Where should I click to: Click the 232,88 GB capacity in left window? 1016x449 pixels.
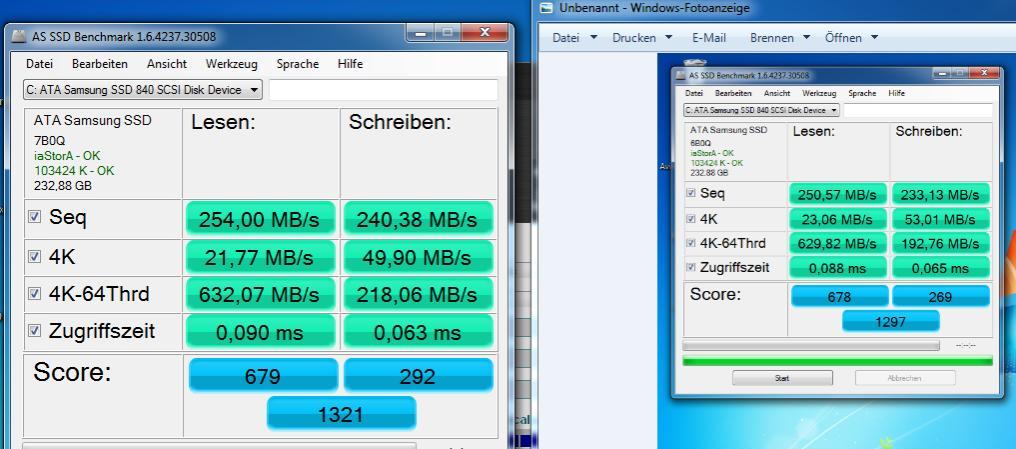point(63,186)
